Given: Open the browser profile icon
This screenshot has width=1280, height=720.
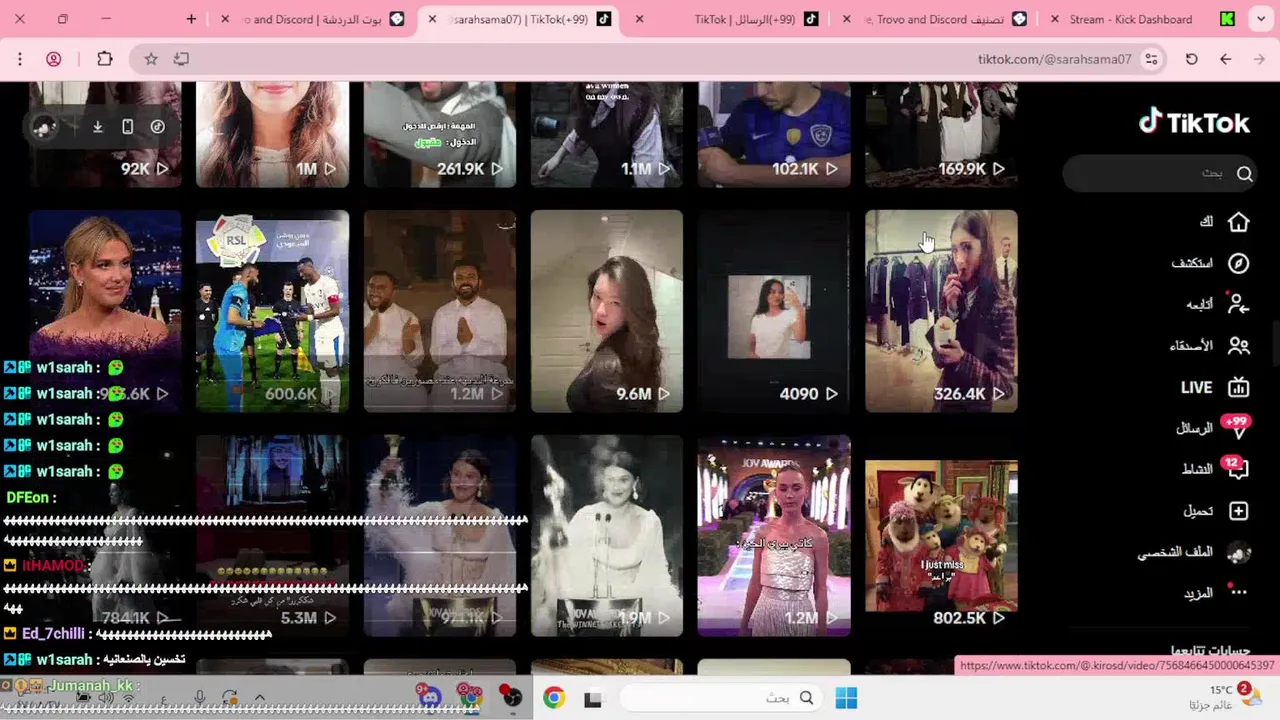Looking at the screenshot, I should 54,59.
